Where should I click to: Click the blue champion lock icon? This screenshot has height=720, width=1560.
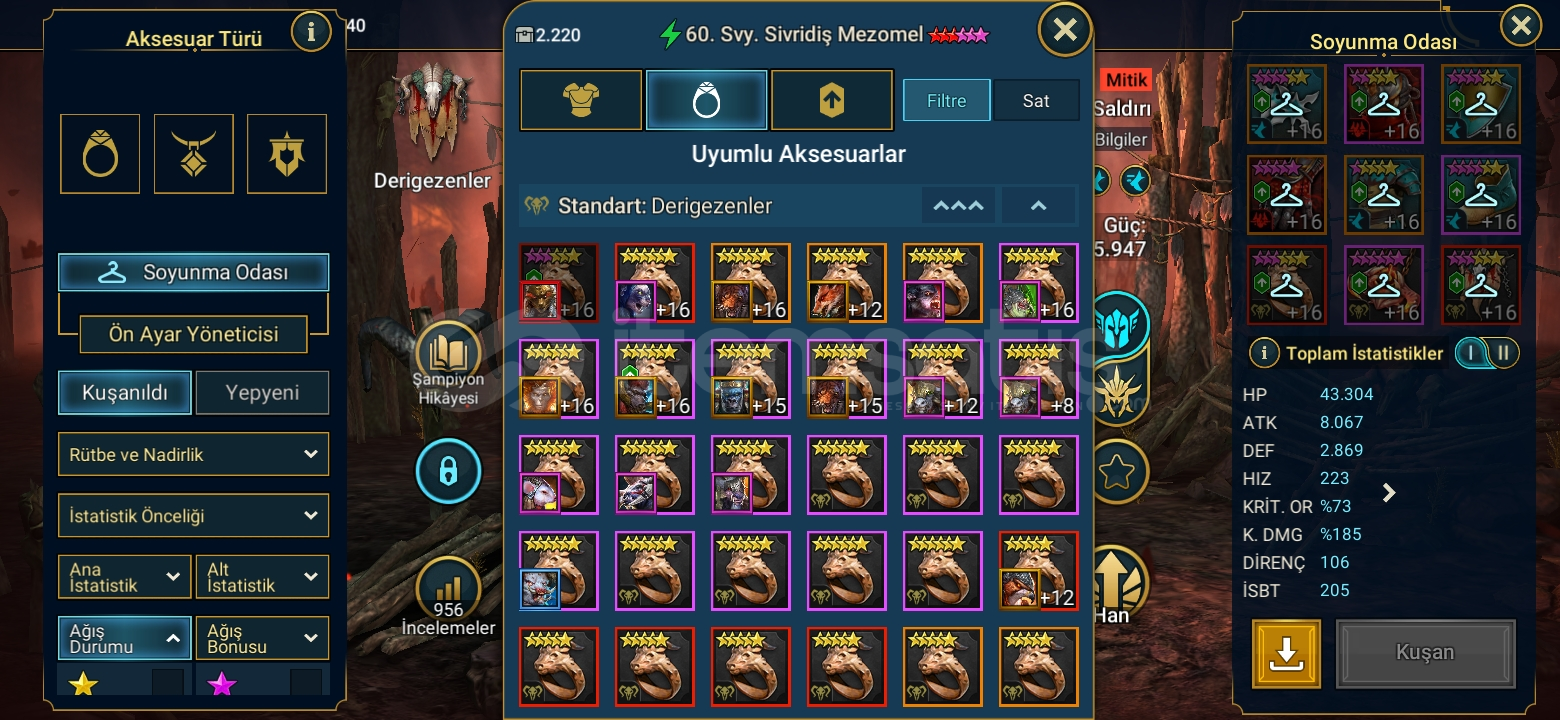tap(448, 470)
